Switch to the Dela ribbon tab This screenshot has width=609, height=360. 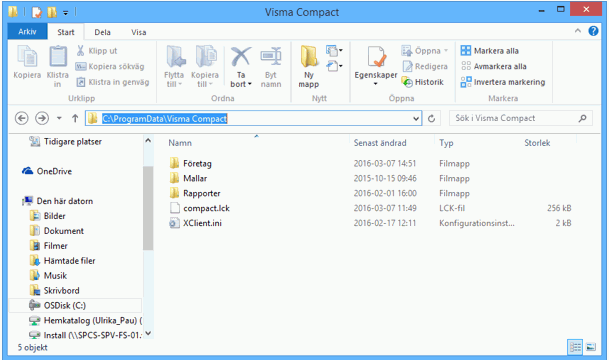click(103, 32)
